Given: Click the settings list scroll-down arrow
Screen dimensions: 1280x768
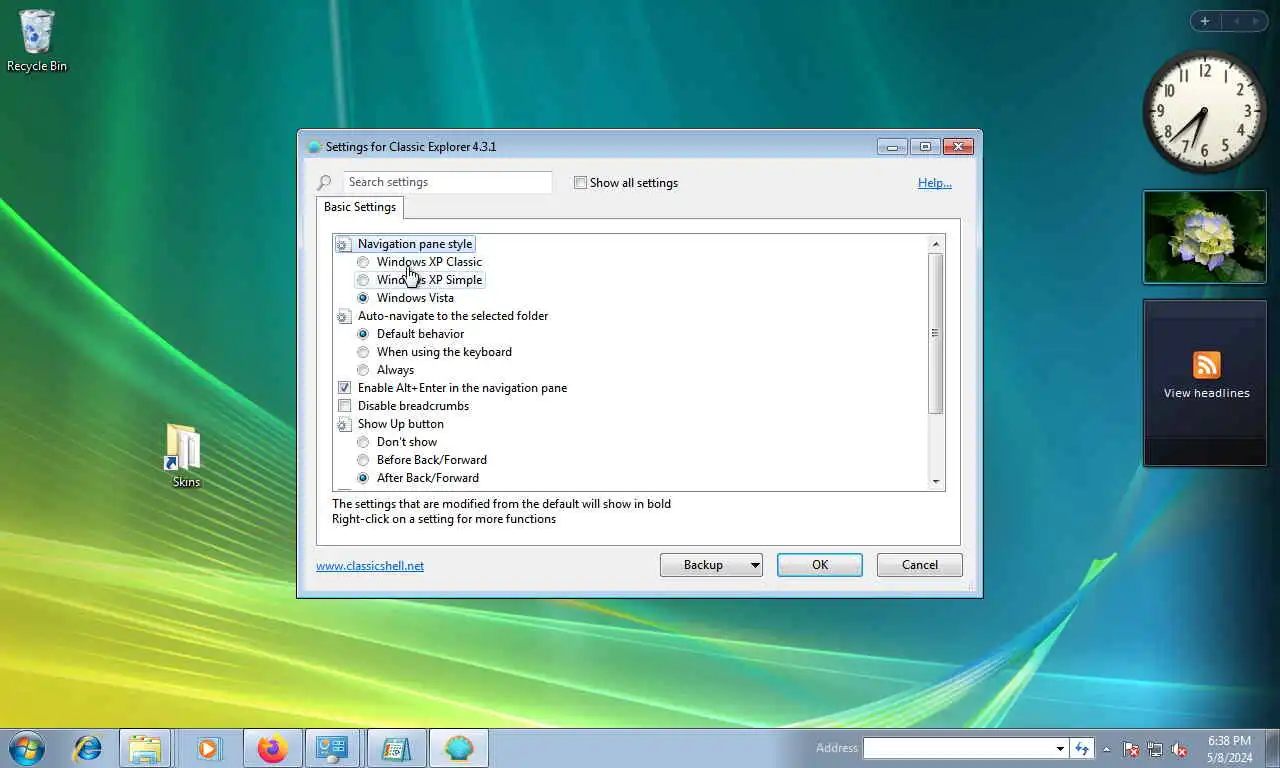Looking at the screenshot, I should click(936, 481).
